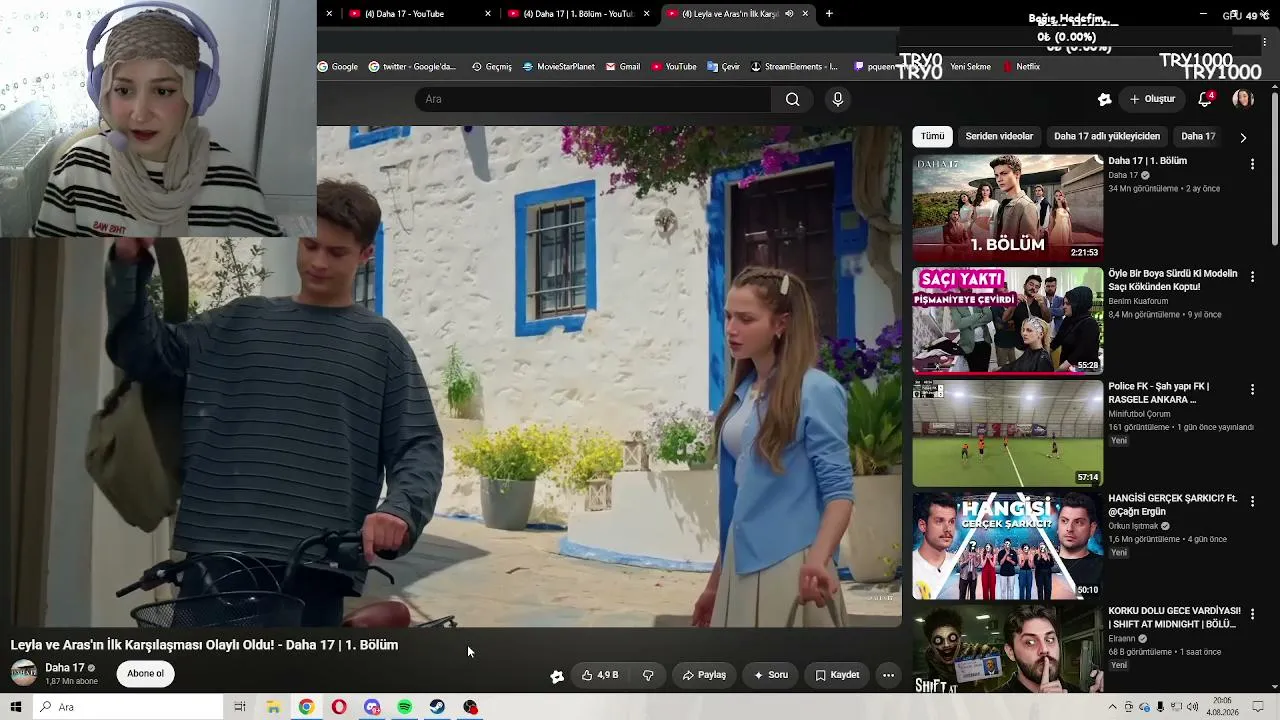
Task: Open a new browser tab with plus
Action: (x=829, y=14)
